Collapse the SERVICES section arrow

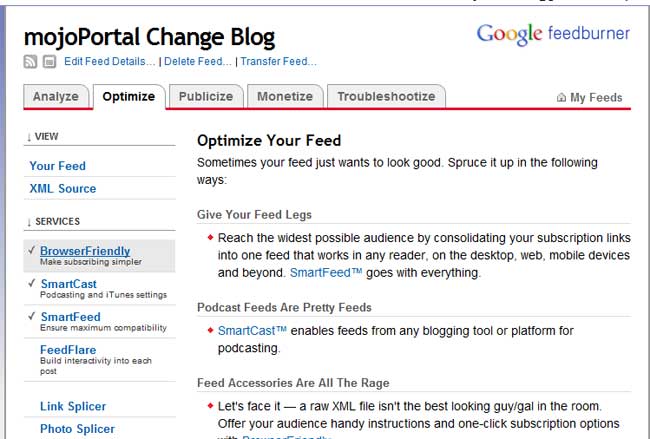pos(29,221)
